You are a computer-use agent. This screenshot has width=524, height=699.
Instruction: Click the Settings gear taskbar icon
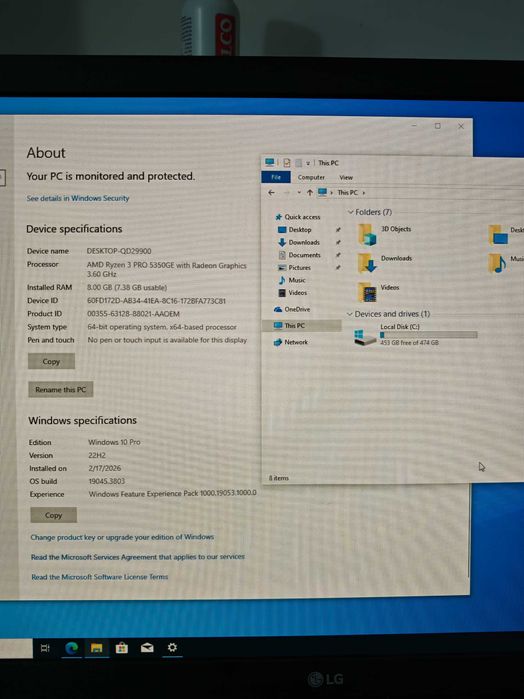point(173,647)
